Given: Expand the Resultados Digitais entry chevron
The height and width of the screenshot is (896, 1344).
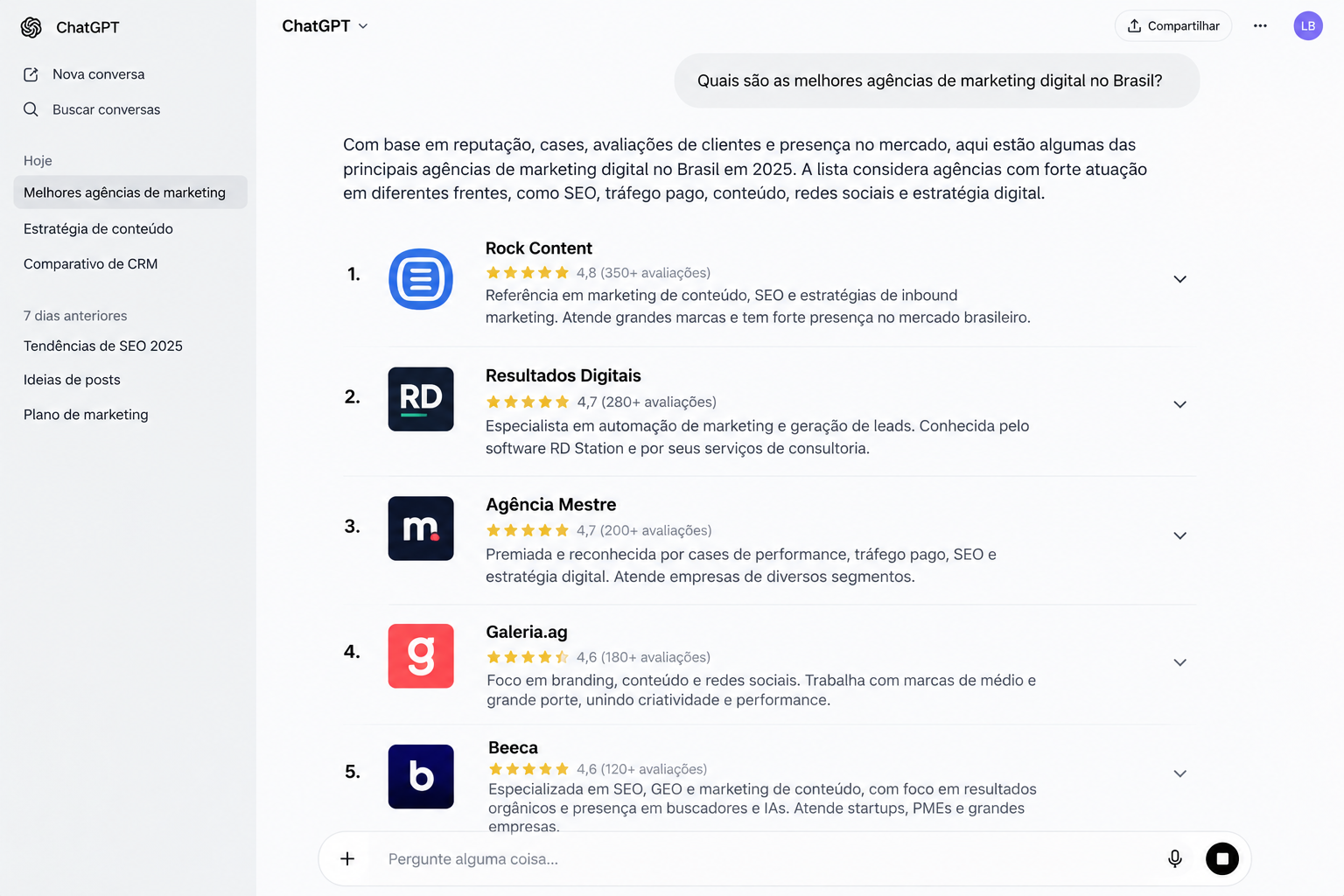Looking at the screenshot, I should click(1179, 404).
